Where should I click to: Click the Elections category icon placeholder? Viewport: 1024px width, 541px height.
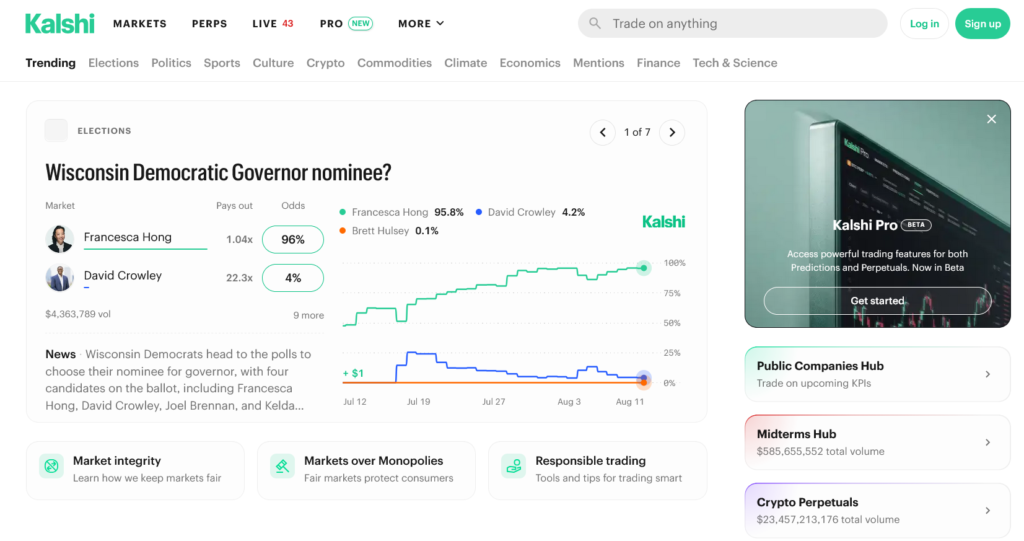coord(56,131)
